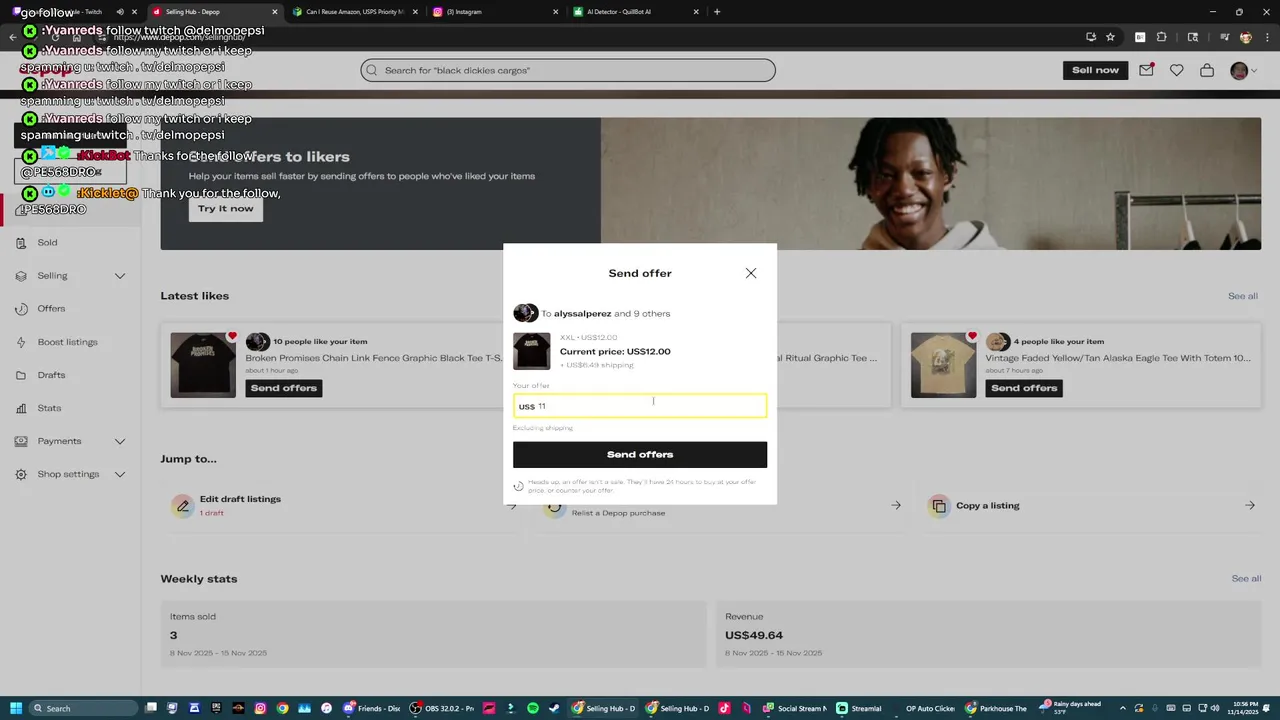Image resolution: width=1280 pixels, height=720 pixels.
Task: Toggle heart on Alaska Eagle Tee thumbnail
Action: point(972,336)
